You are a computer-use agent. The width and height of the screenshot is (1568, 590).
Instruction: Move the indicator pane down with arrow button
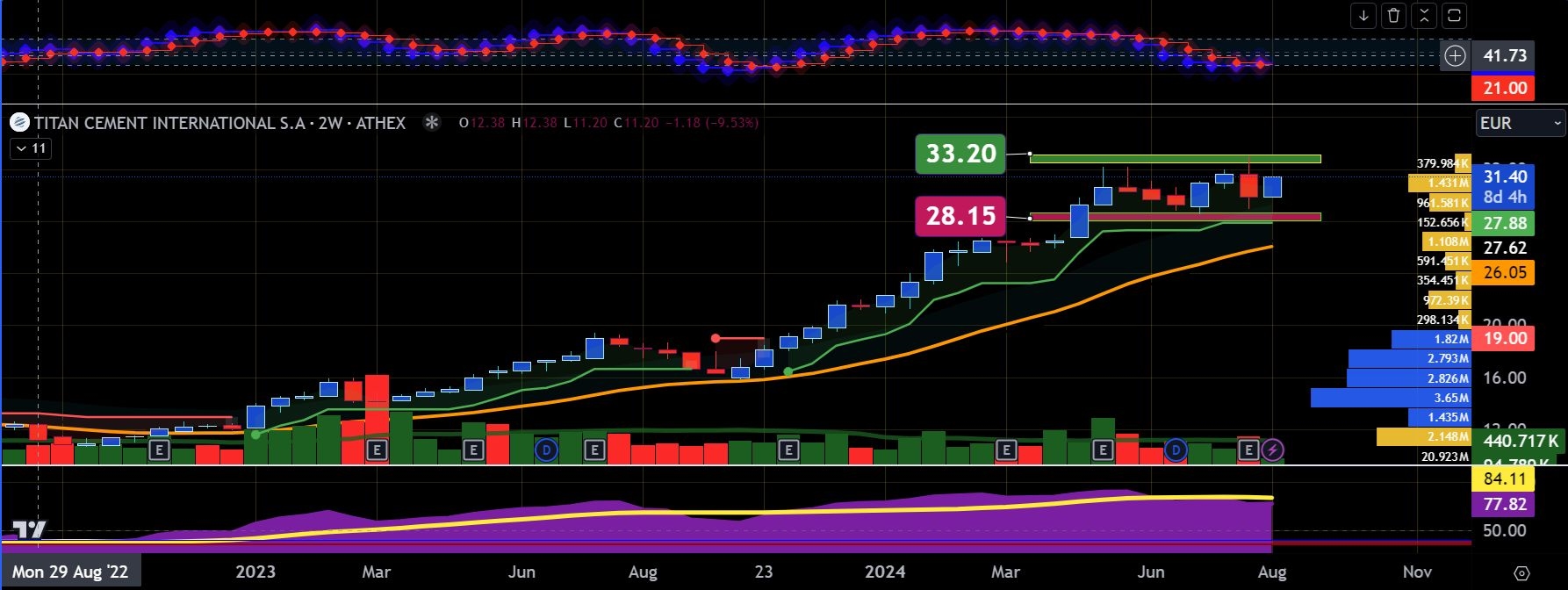[x=1363, y=16]
